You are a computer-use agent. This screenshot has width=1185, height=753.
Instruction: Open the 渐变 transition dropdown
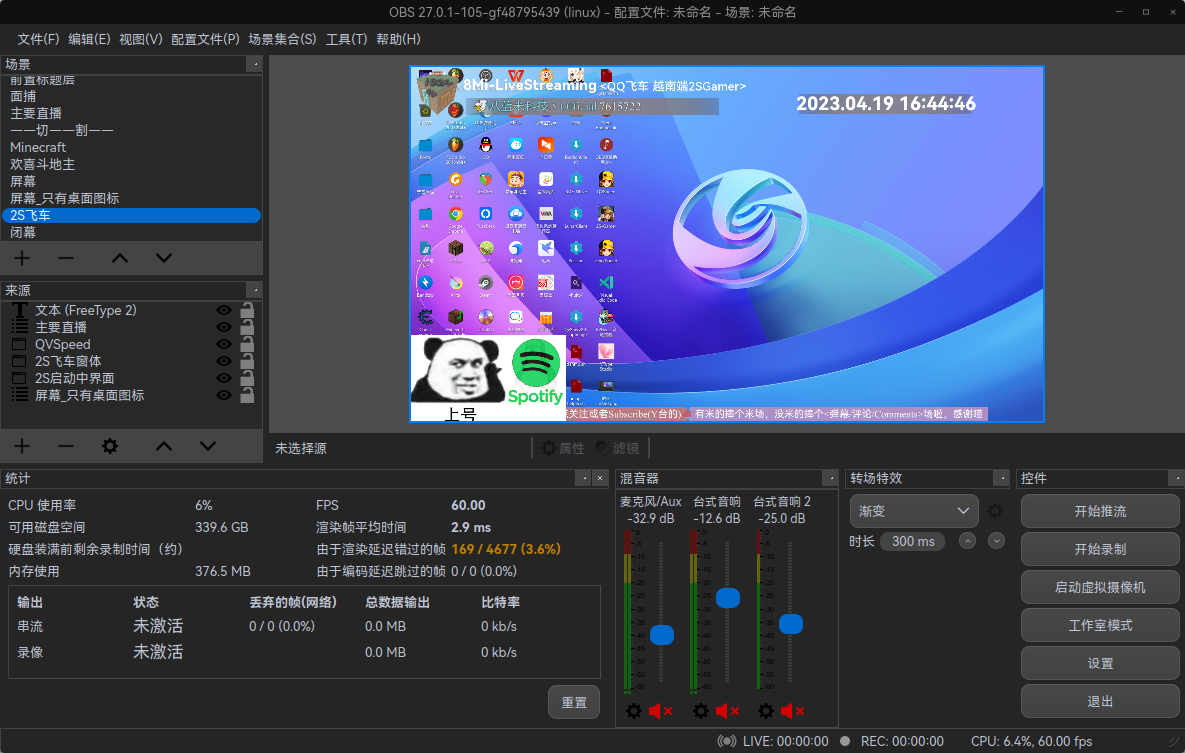pos(914,511)
